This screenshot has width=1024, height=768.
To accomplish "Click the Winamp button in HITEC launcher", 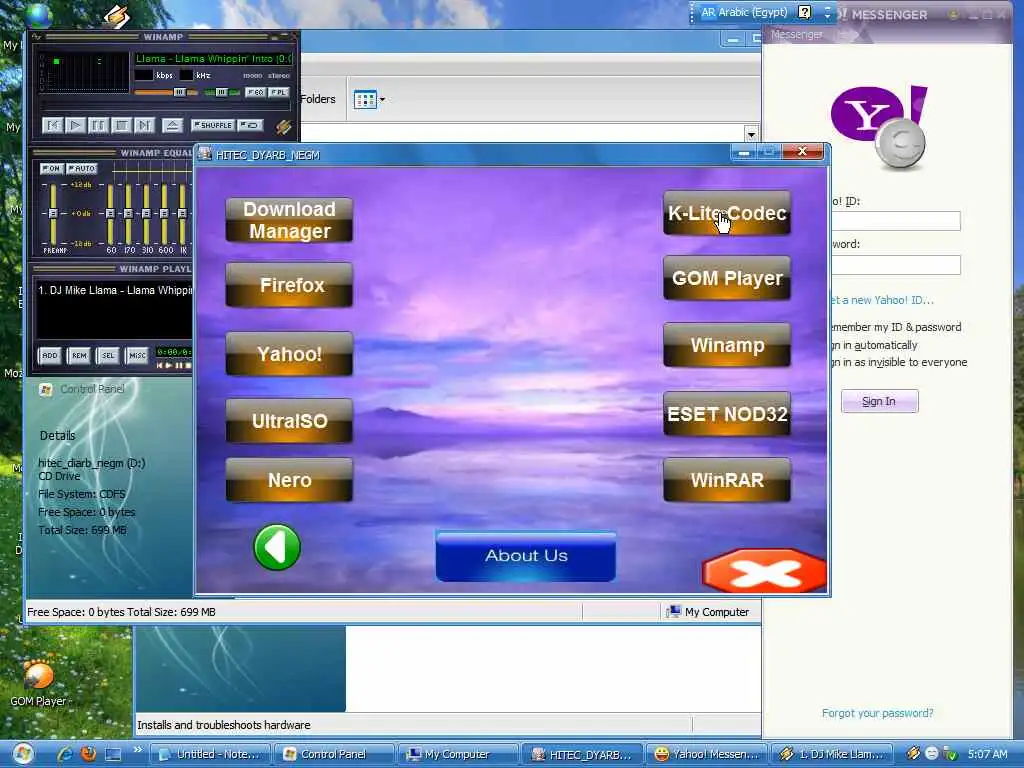I will coord(727,345).
